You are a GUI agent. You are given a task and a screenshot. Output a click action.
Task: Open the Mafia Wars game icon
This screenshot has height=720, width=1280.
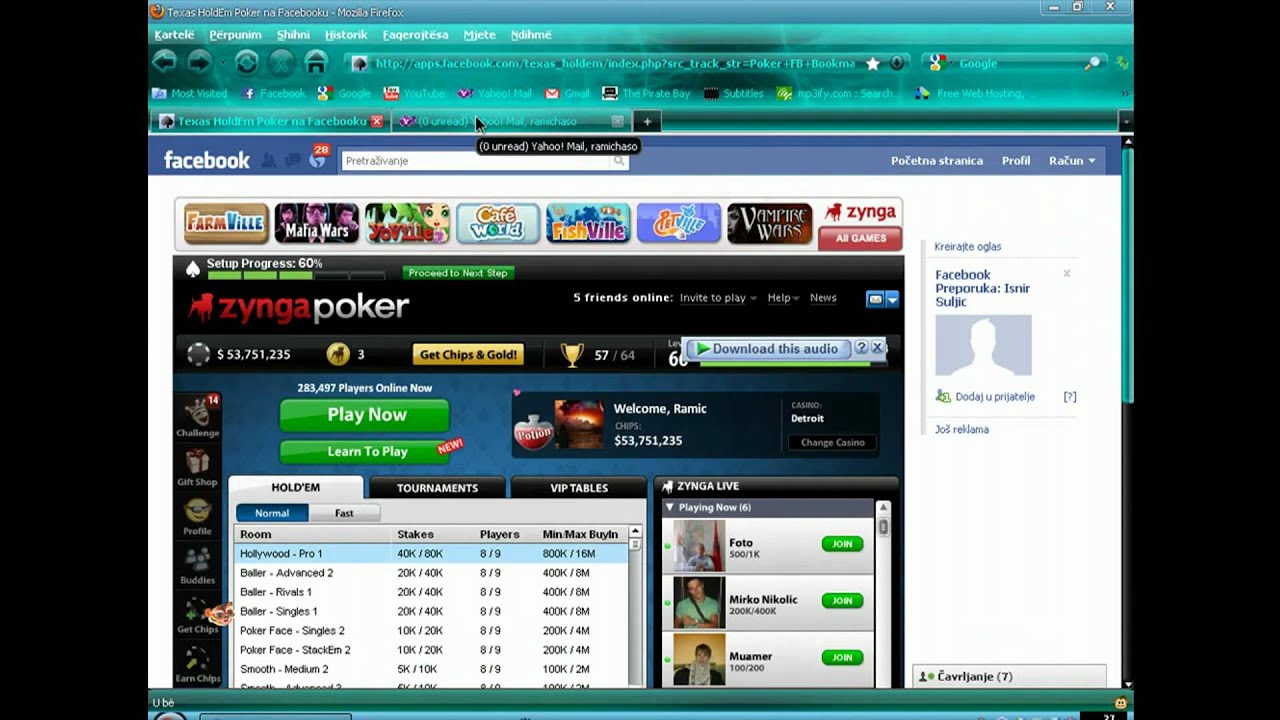(x=316, y=224)
